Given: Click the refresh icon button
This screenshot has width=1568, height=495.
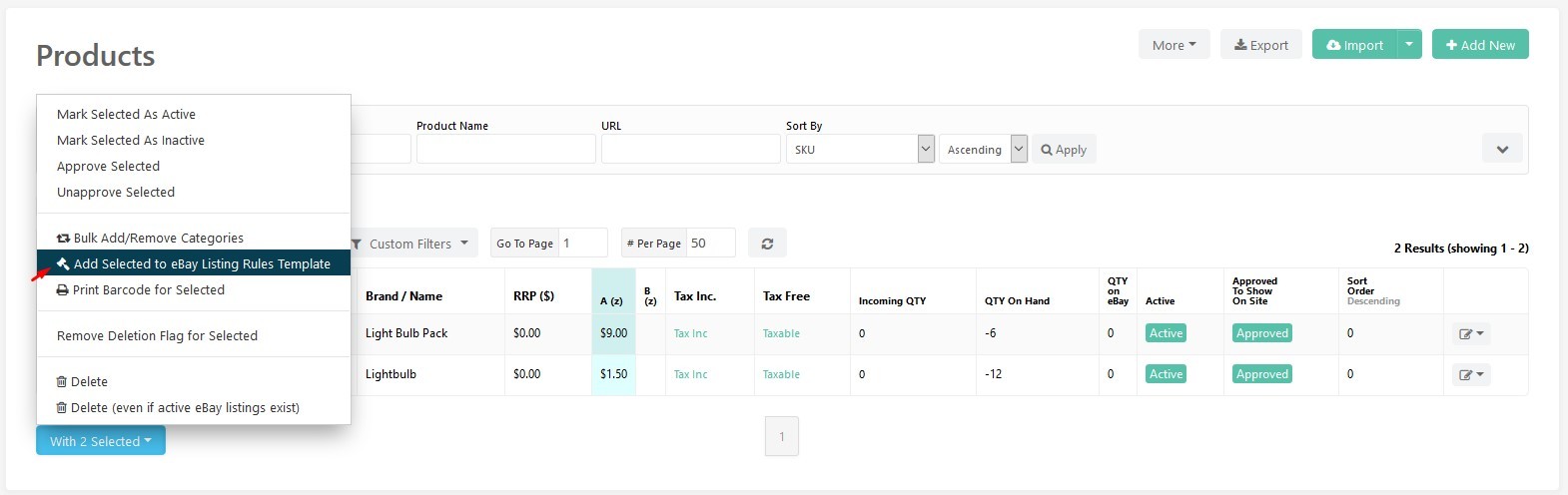Looking at the screenshot, I should coord(767,244).
